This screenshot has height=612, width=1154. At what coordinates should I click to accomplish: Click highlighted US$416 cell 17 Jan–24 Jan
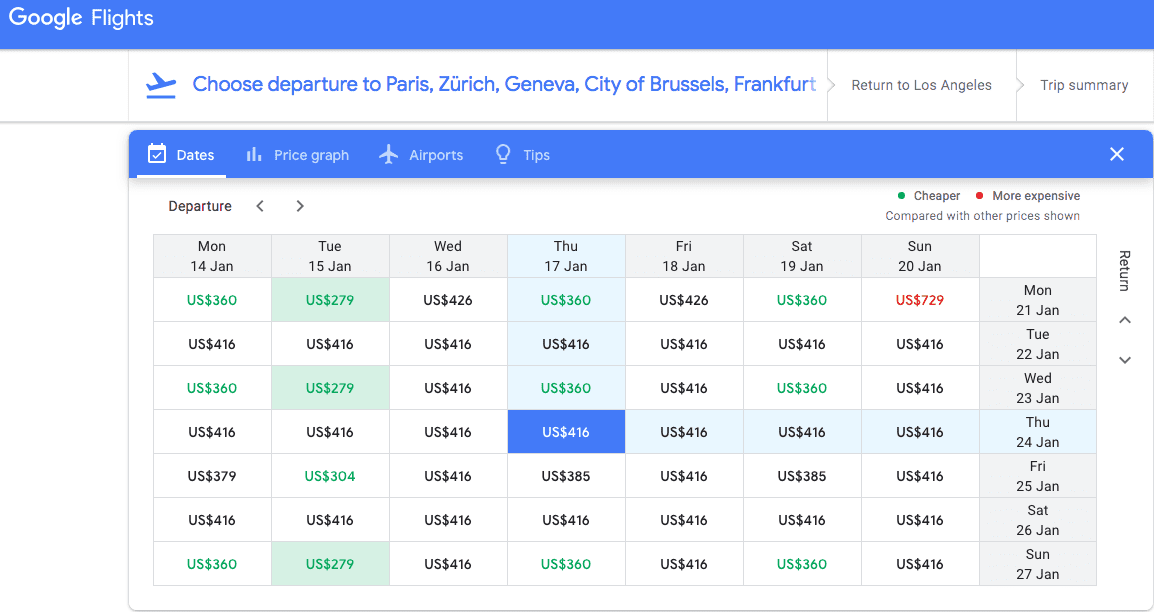click(x=566, y=432)
